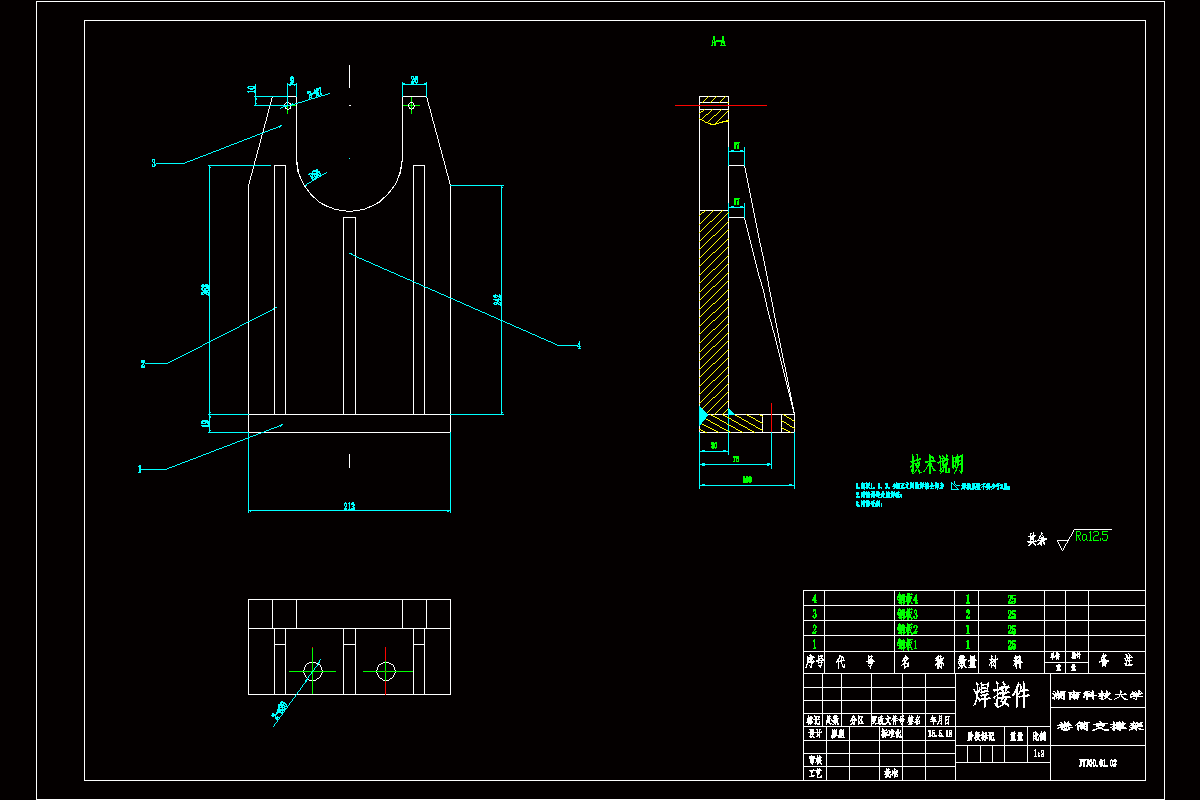This screenshot has height=800, width=1200.
Task: Click leader callout number 1
Action: (x=140, y=468)
